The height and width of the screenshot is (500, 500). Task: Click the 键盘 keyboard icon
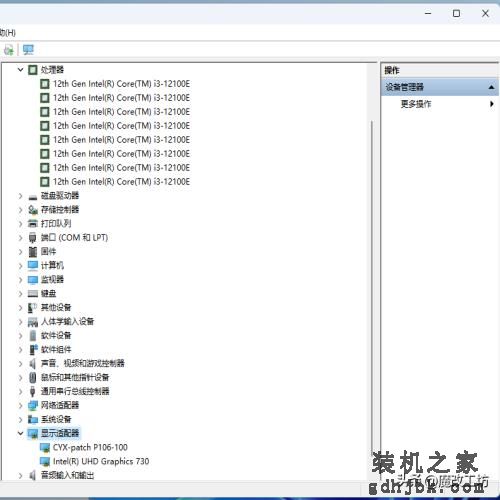(33, 294)
